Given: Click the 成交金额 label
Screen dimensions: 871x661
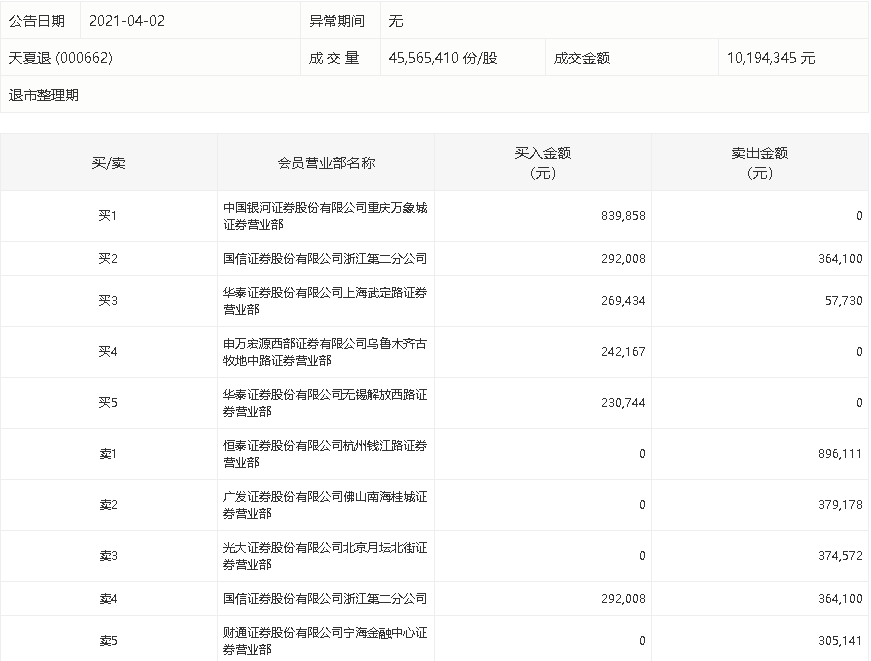Looking at the screenshot, I should coord(582,58).
